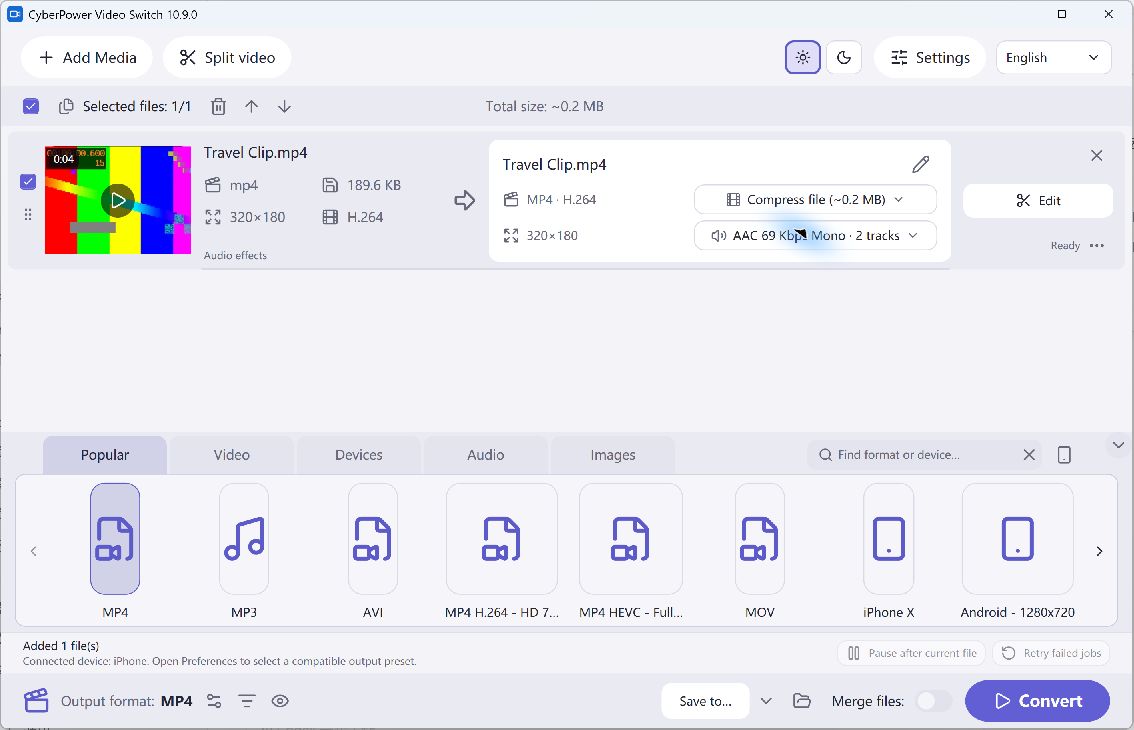1134x730 pixels.
Task: Toggle the Merge files switch
Action: pyautogui.click(x=933, y=701)
